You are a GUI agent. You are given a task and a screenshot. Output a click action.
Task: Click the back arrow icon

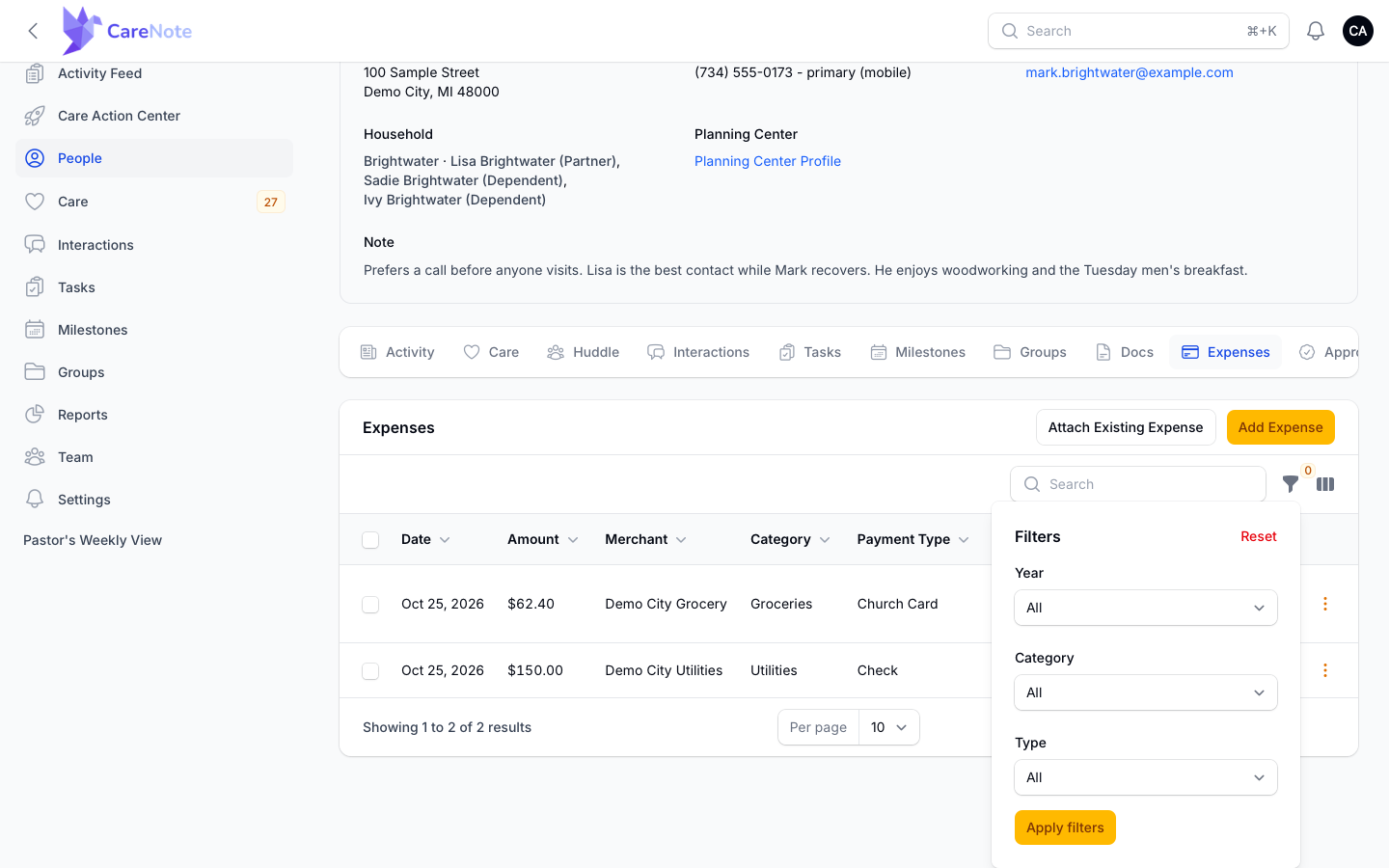33,31
